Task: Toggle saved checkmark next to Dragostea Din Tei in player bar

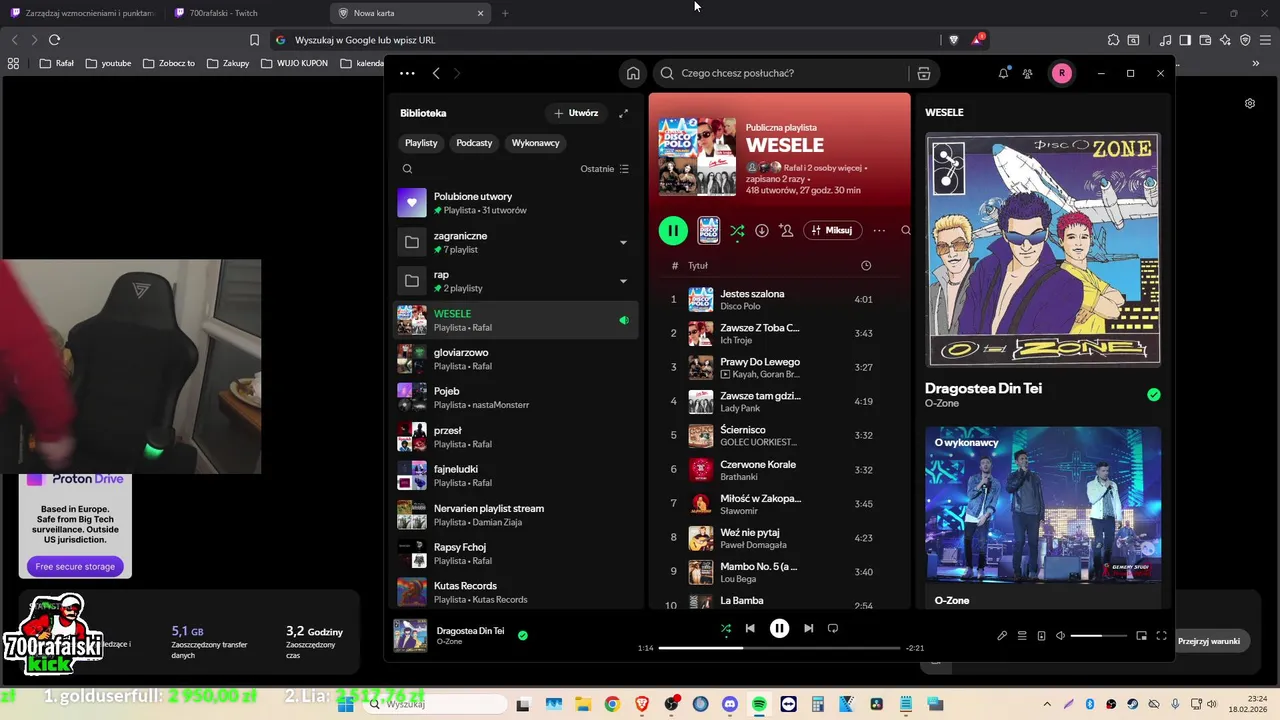Action: click(x=522, y=635)
